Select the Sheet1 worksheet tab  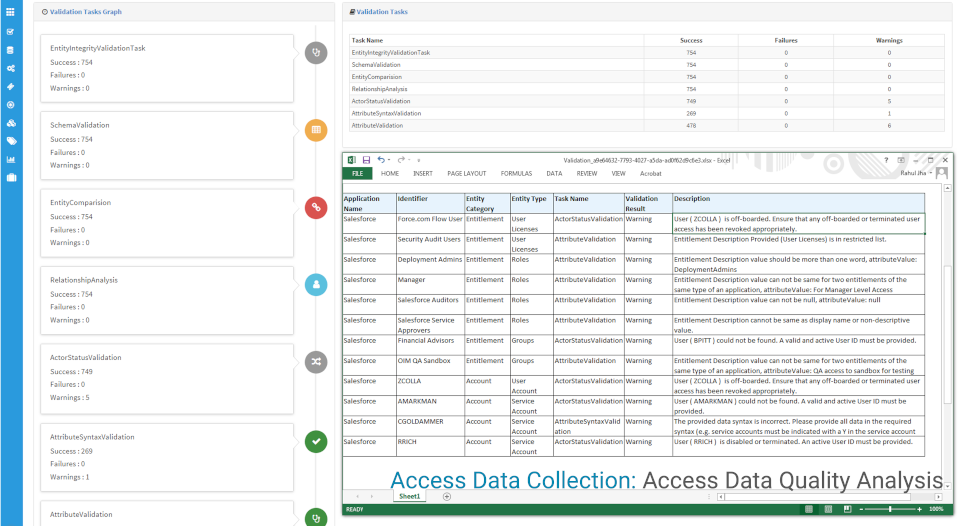coord(410,497)
